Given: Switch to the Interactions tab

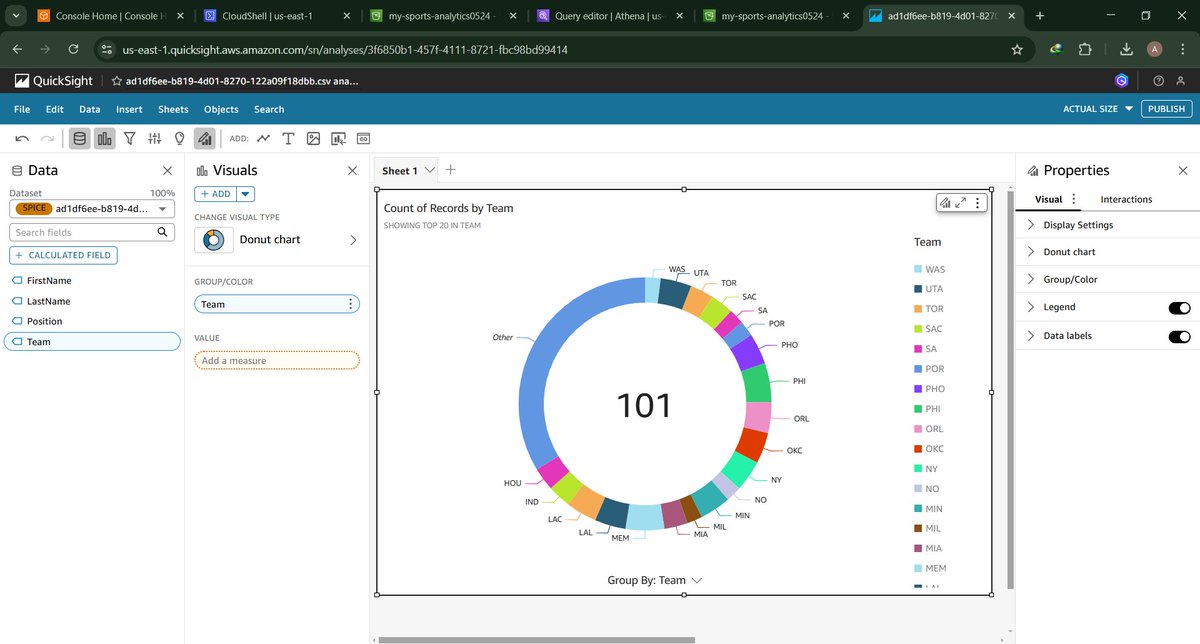Looking at the screenshot, I should tap(1126, 199).
